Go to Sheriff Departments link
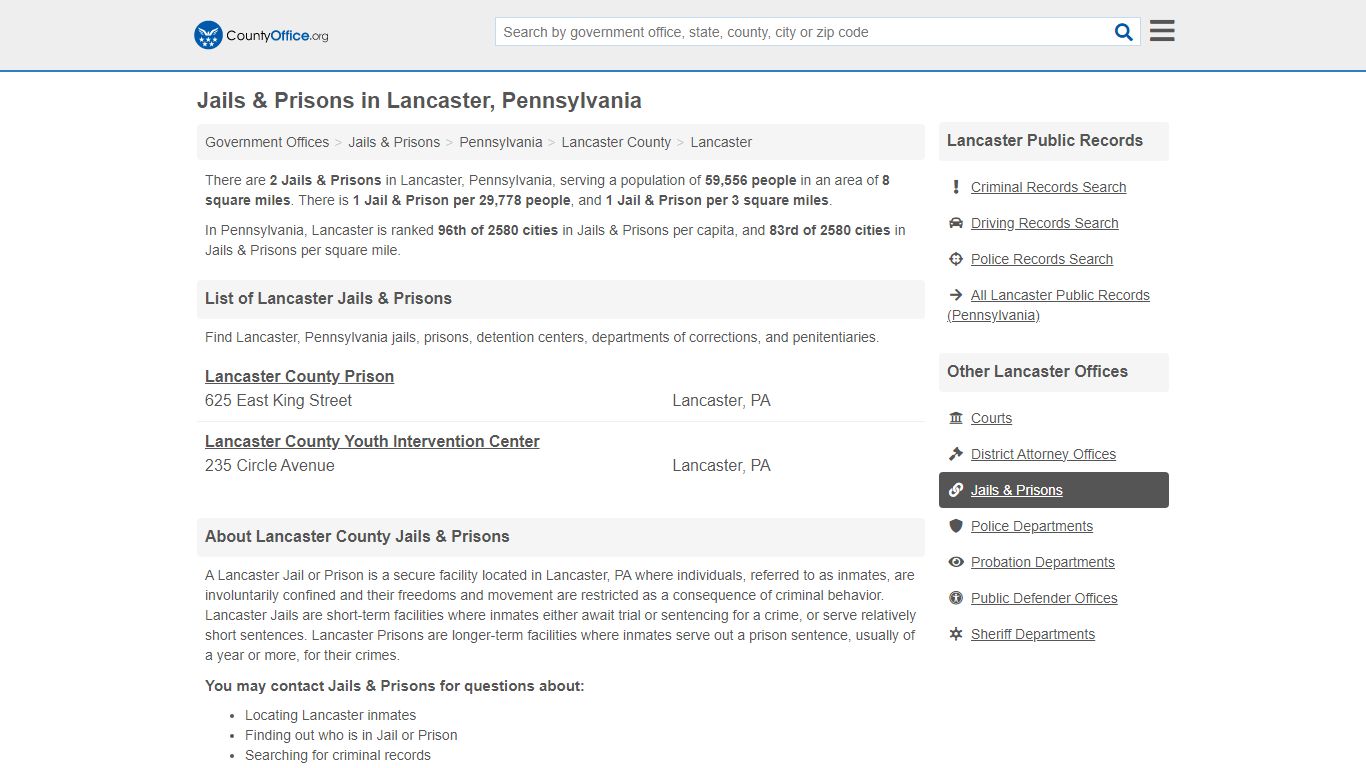Image resolution: width=1366 pixels, height=768 pixels. 1033,634
